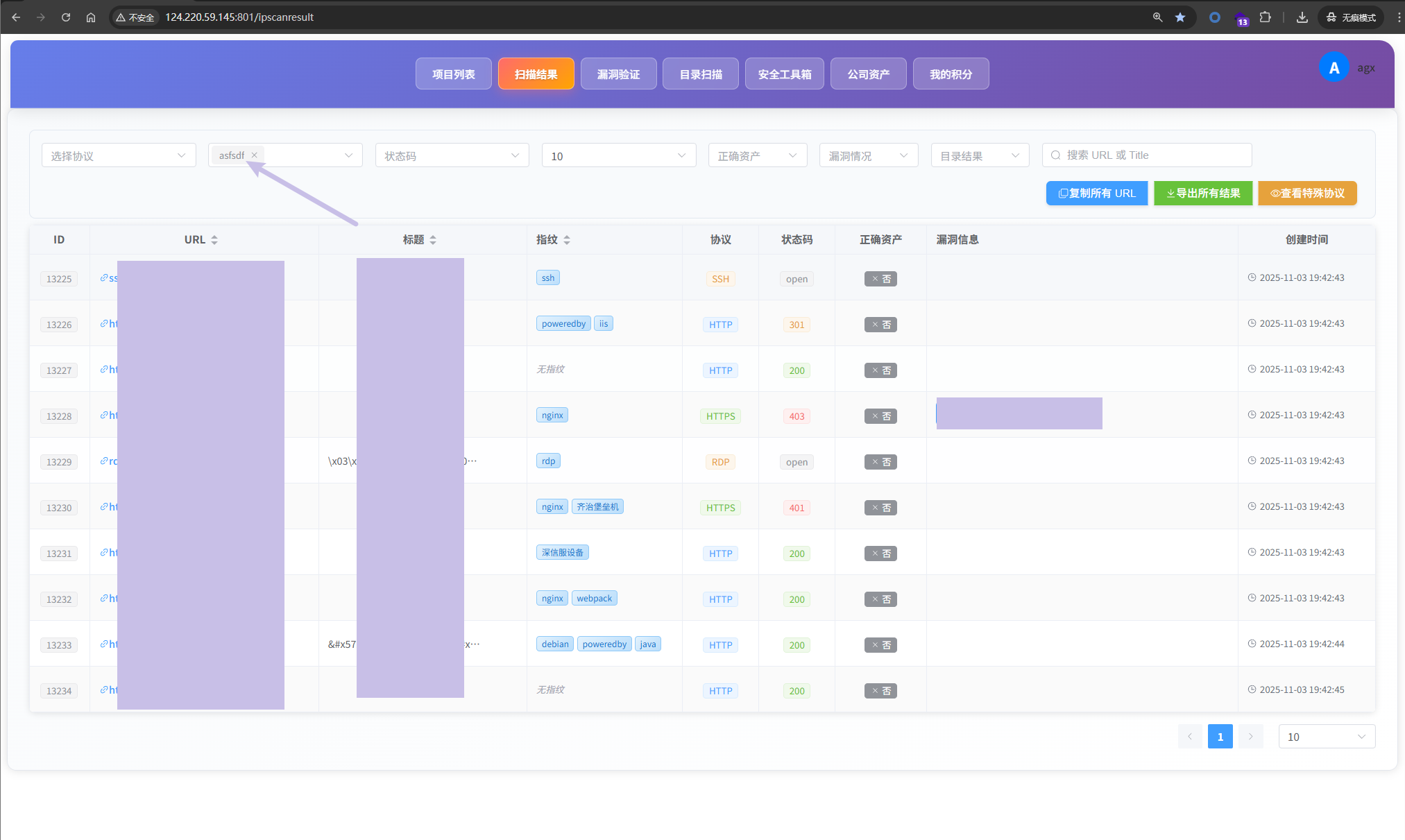Open browser extensions puzzle icon

click(x=1265, y=17)
